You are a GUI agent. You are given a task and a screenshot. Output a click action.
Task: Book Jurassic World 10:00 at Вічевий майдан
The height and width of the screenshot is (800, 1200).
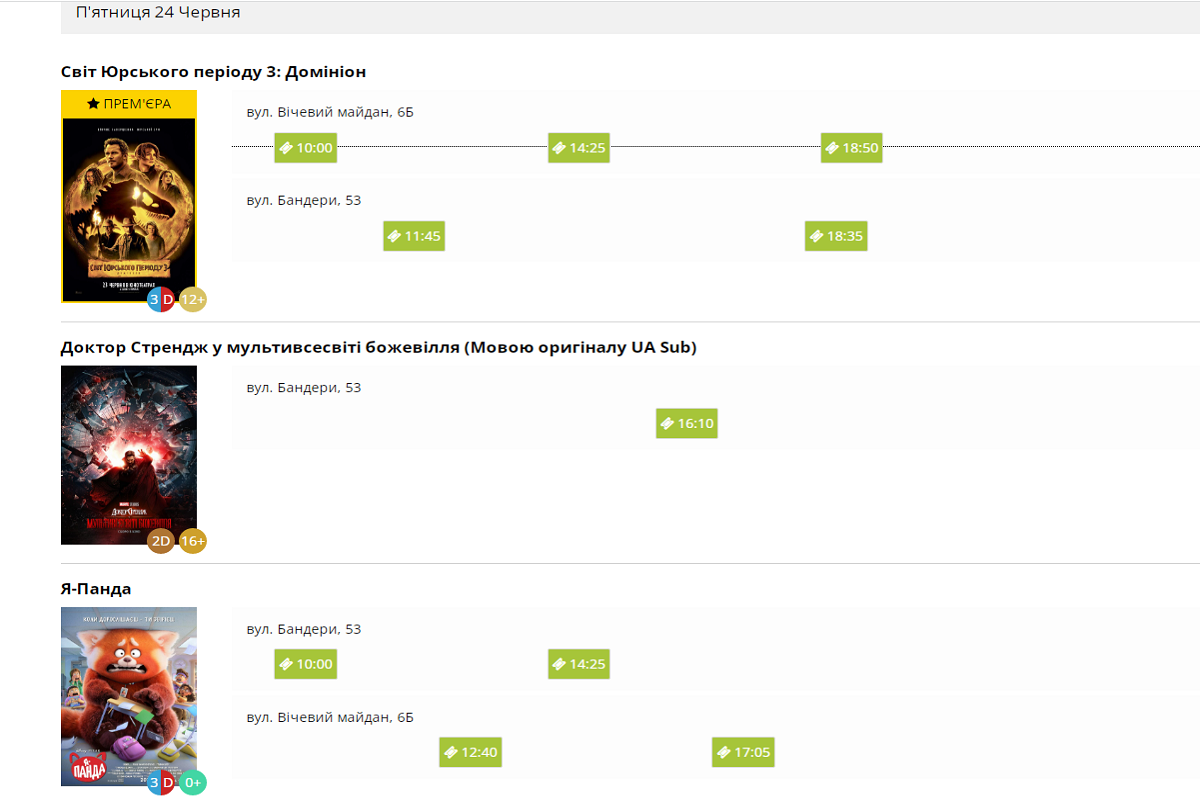click(306, 148)
